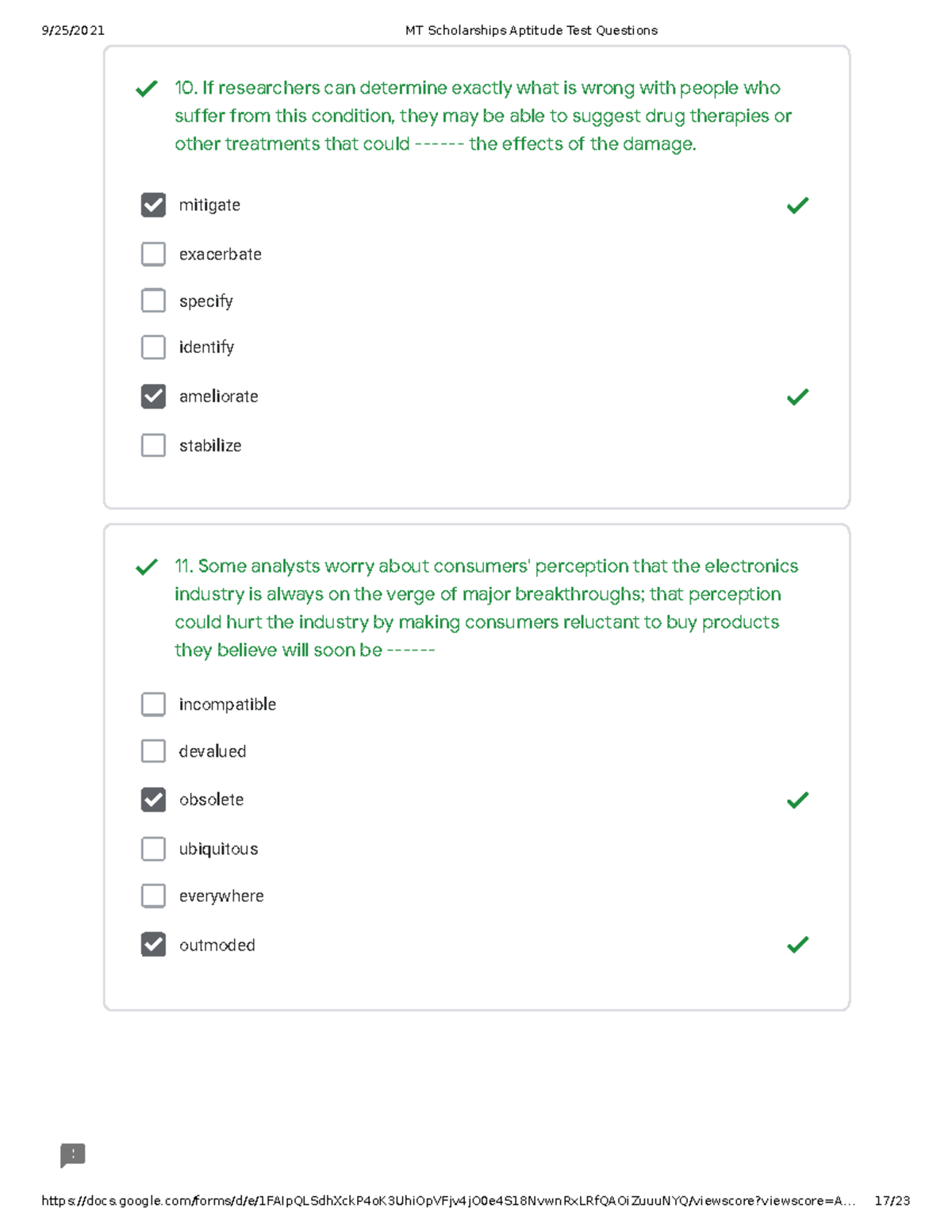Select the identify checkbox

click(153, 347)
